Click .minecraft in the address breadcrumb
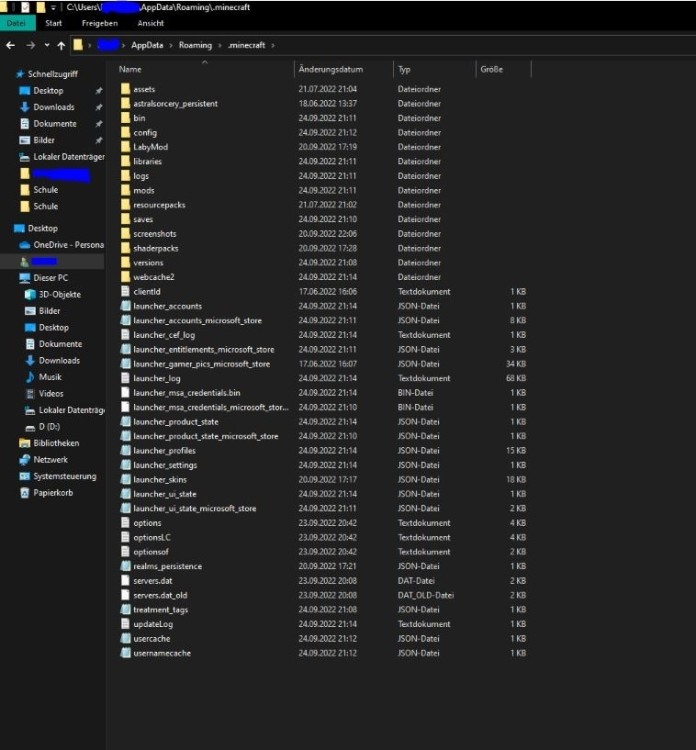 246,45
